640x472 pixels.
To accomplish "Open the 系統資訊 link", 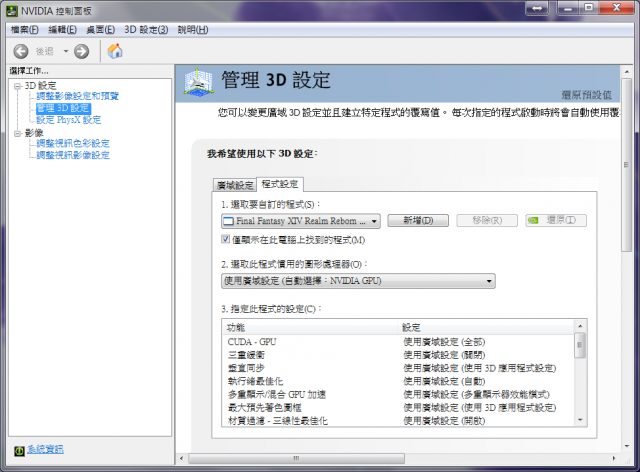I will click(x=45, y=450).
